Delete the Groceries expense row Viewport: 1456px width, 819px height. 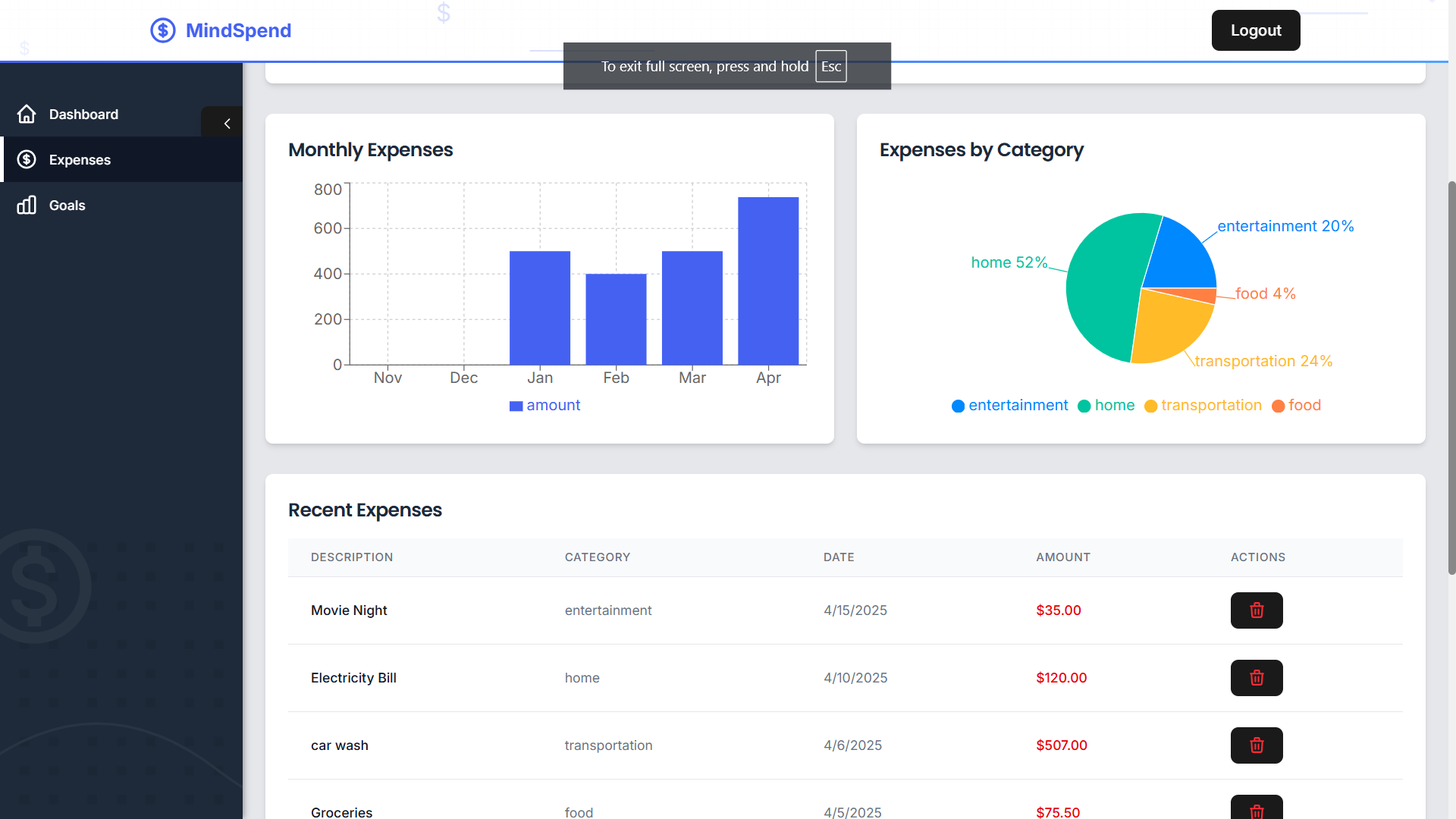click(1256, 810)
